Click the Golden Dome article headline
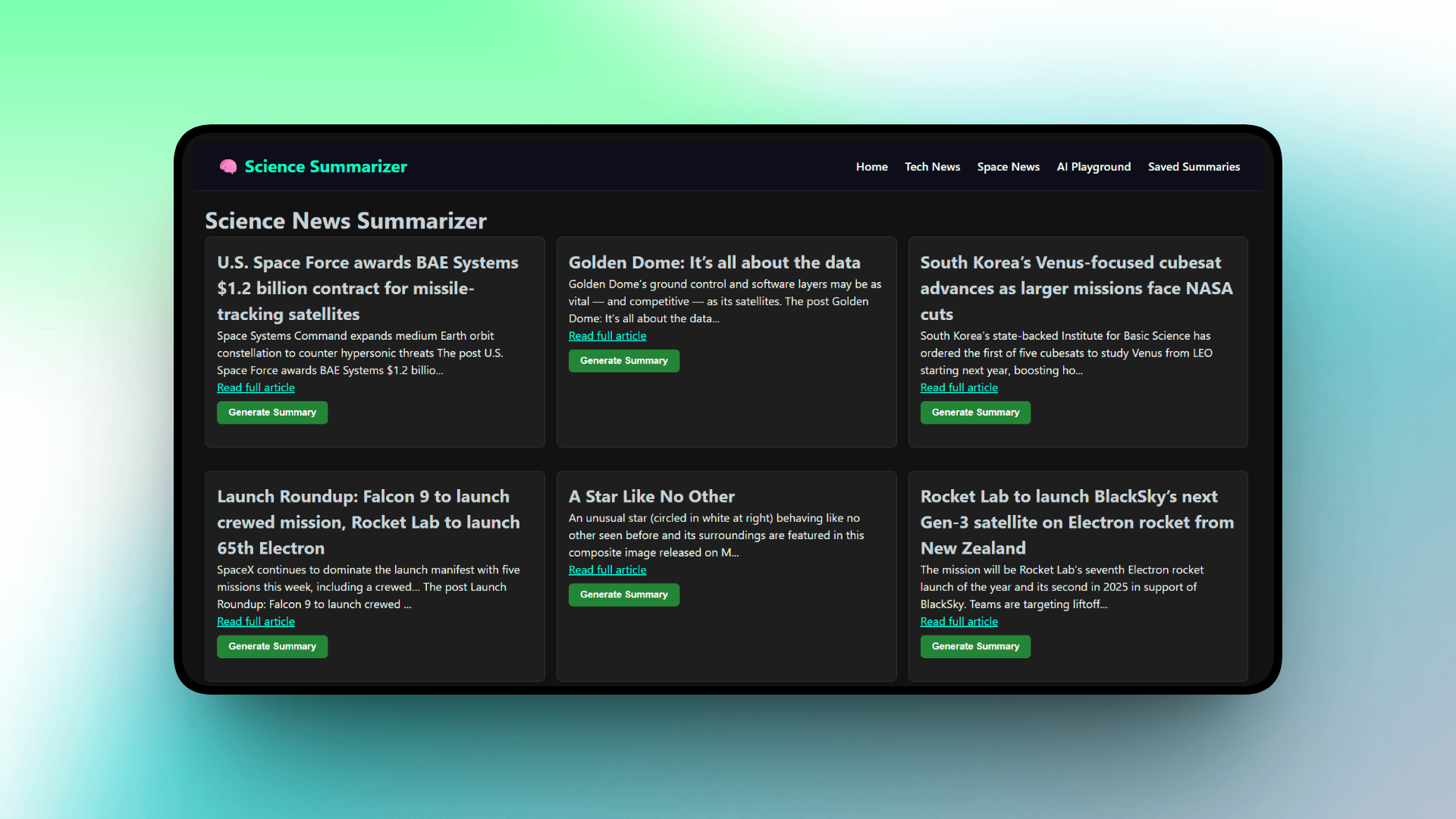The width and height of the screenshot is (1456, 819). coord(714,262)
